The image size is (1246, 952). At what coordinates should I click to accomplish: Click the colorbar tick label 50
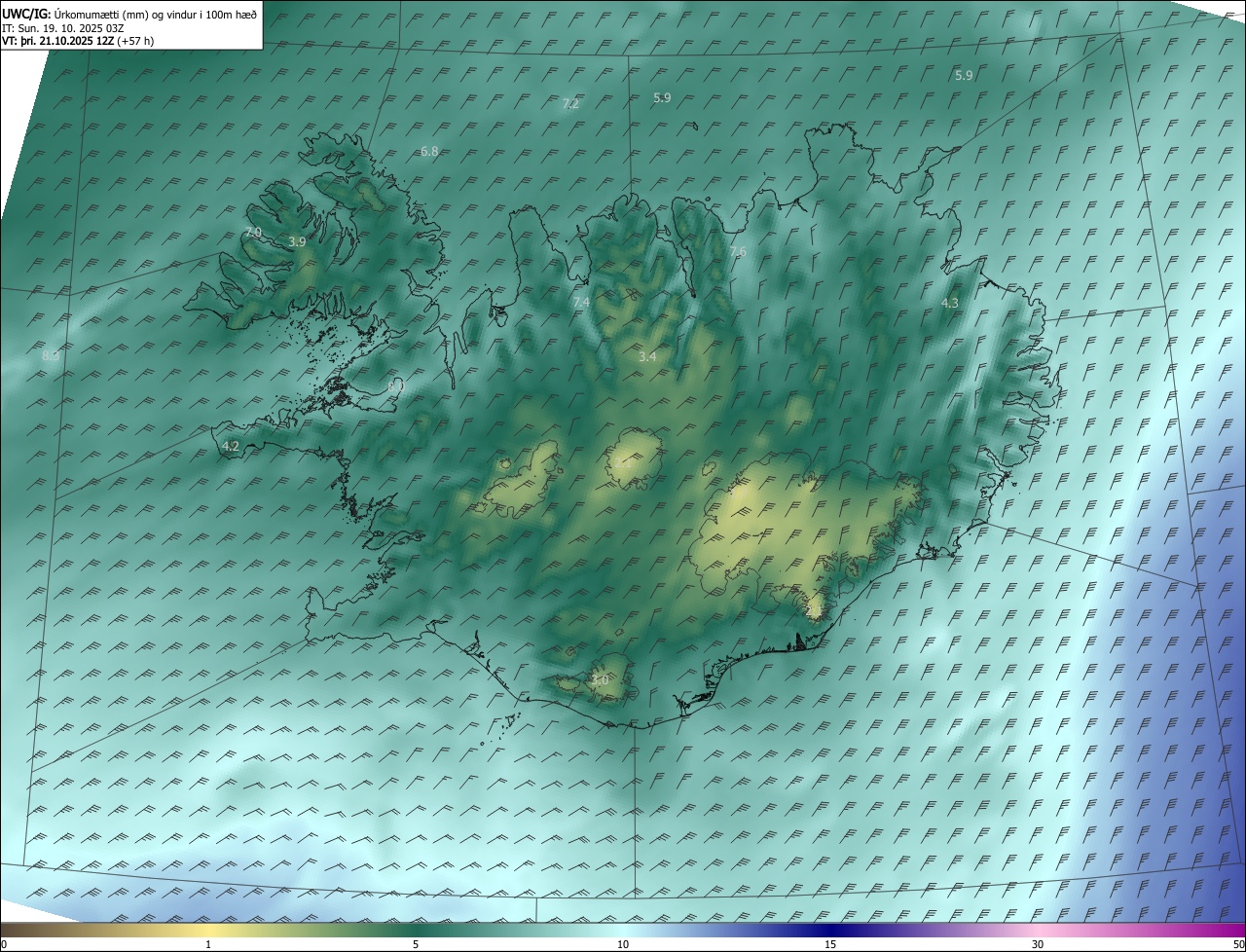pos(1238,944)
